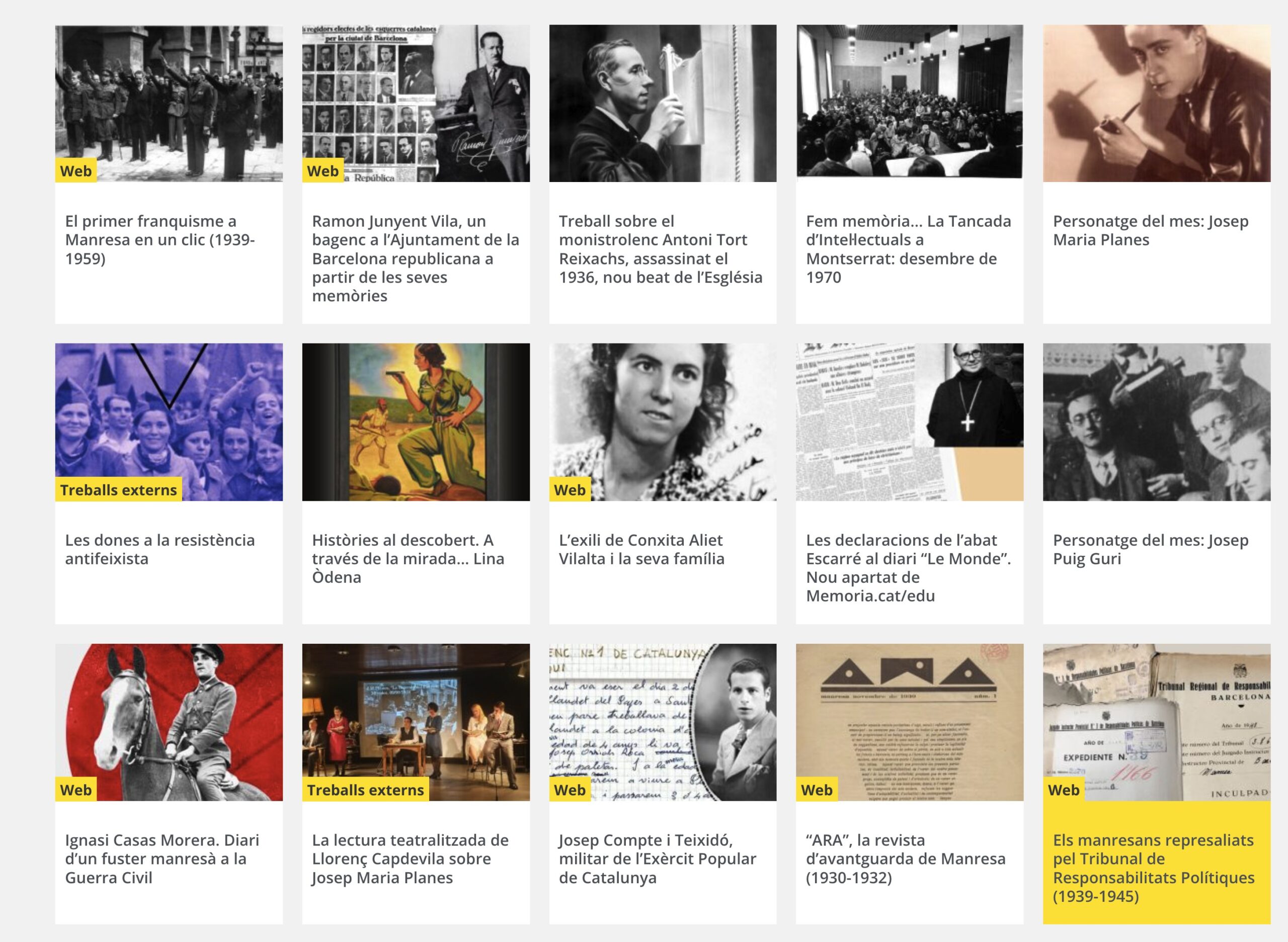The image size is (1288, 942).
Task: Click the Ramon Junyent Vila article title
Action: pyautogui.click(x=415, y=259)
